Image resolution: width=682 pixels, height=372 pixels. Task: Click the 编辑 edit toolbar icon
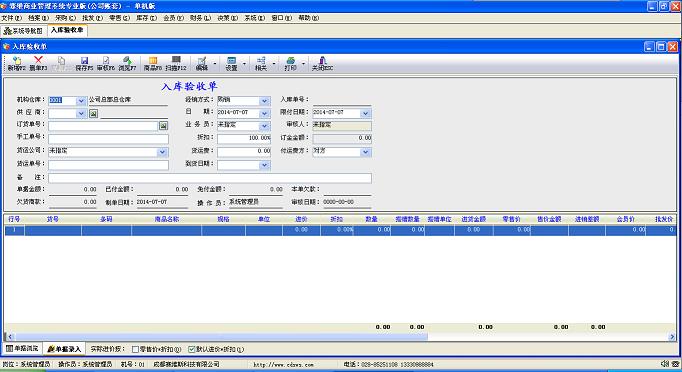pyautogui.click(x=202, y=61)
